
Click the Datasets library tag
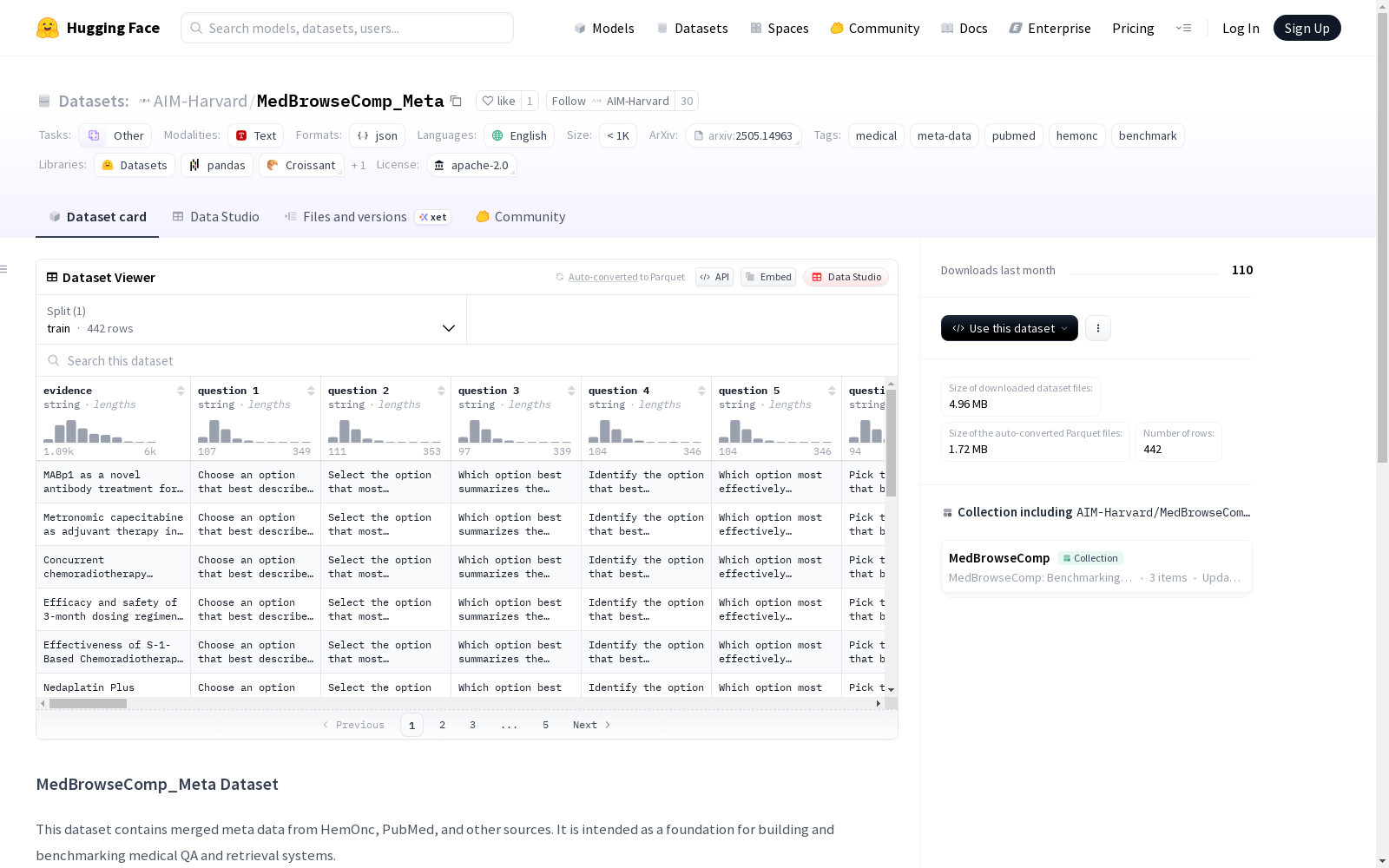[x=135, y=165]
